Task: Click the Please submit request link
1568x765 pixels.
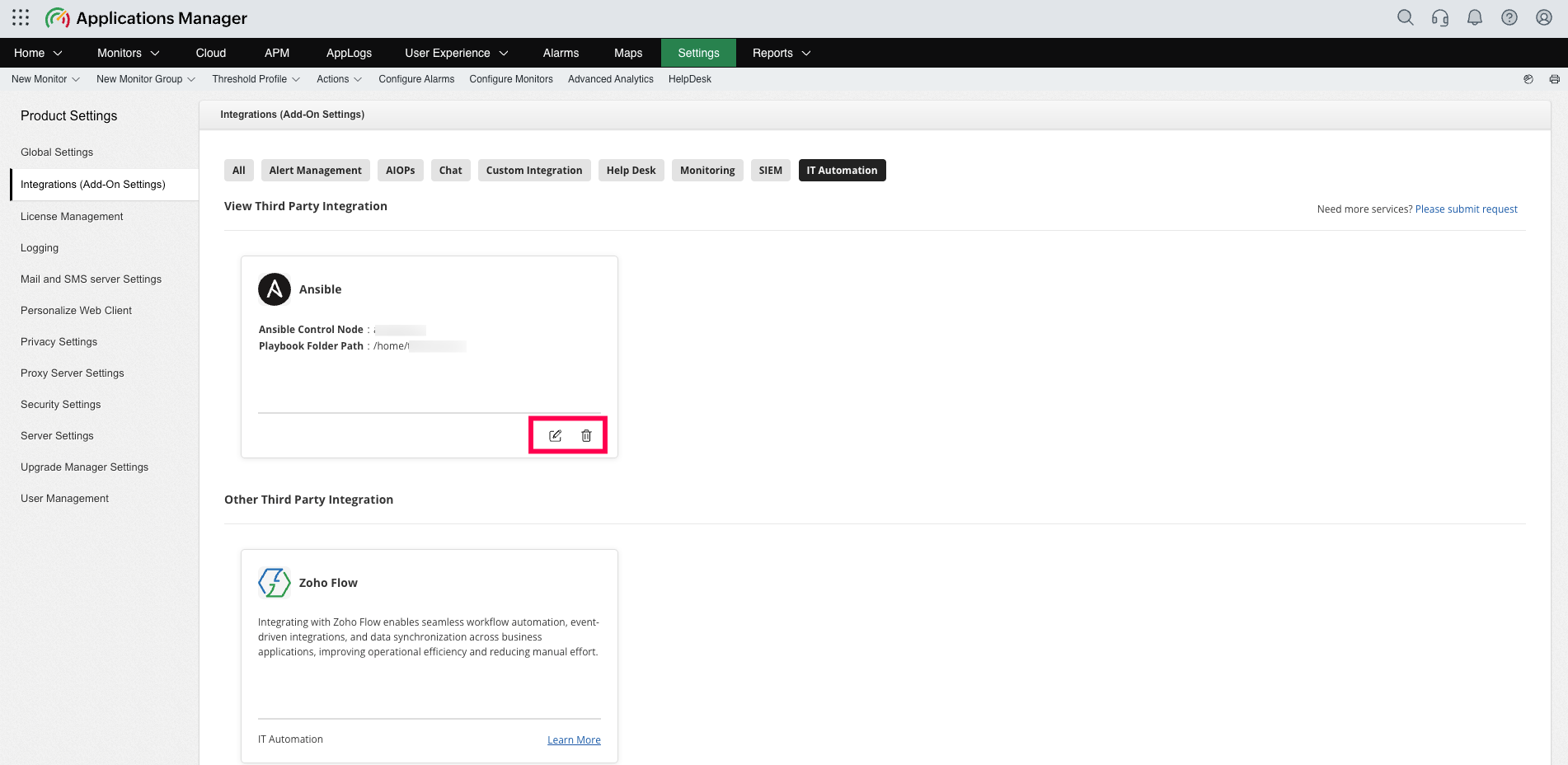Action: click(1466, 209)
